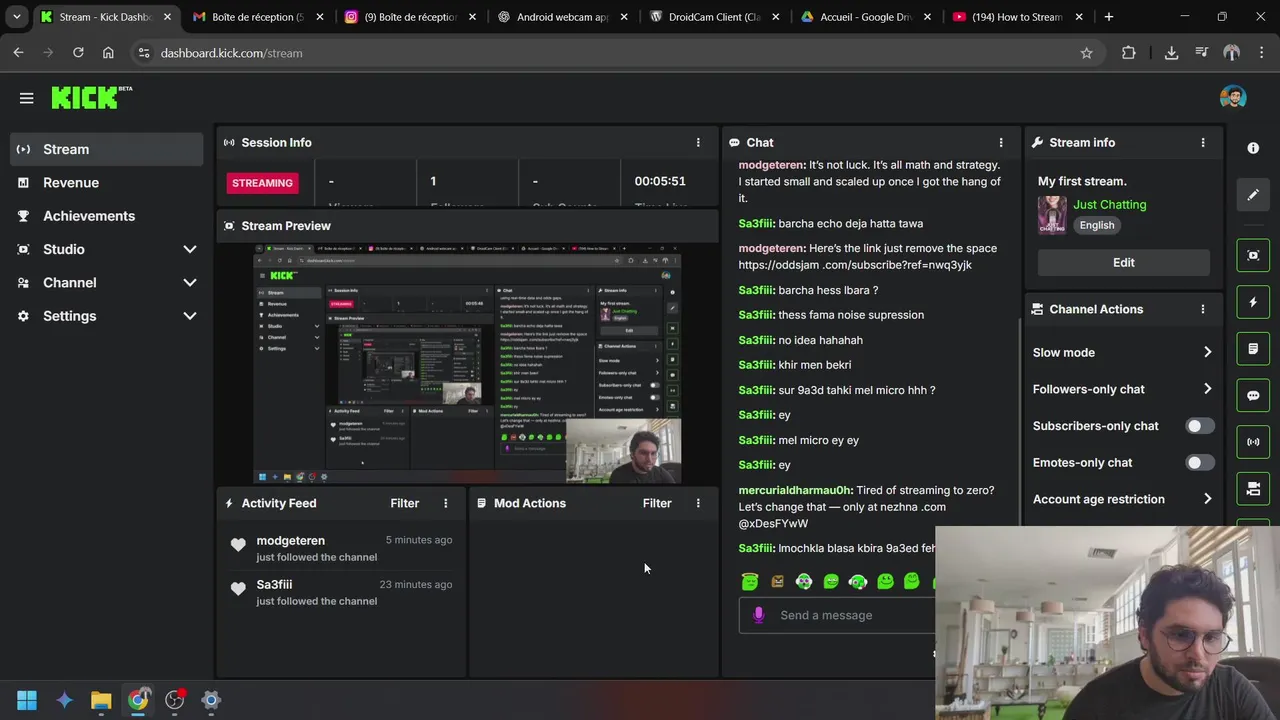Toggle the chat bubble widget icon
Screen dimensions: 1280x720
(x=1253, y=395)
